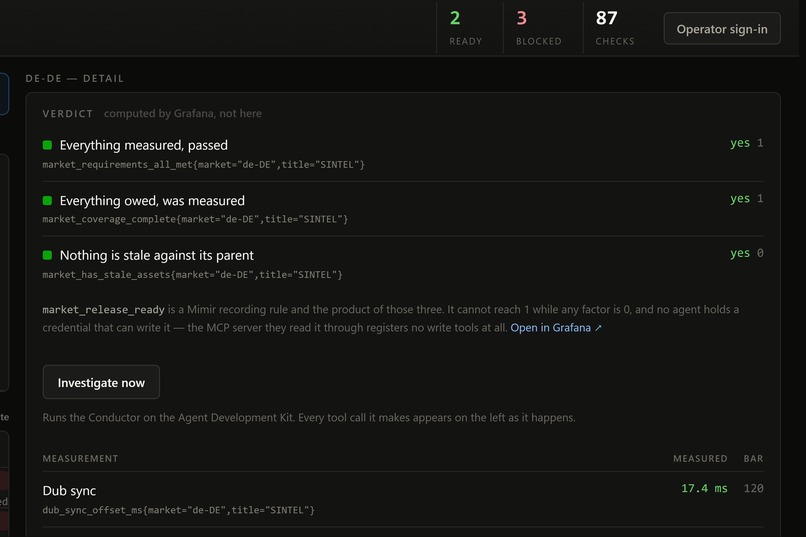This screenshot has height=537, width=806.
Task: Click computed by Grafana, not here note
Action: click(x=182, y=113)
